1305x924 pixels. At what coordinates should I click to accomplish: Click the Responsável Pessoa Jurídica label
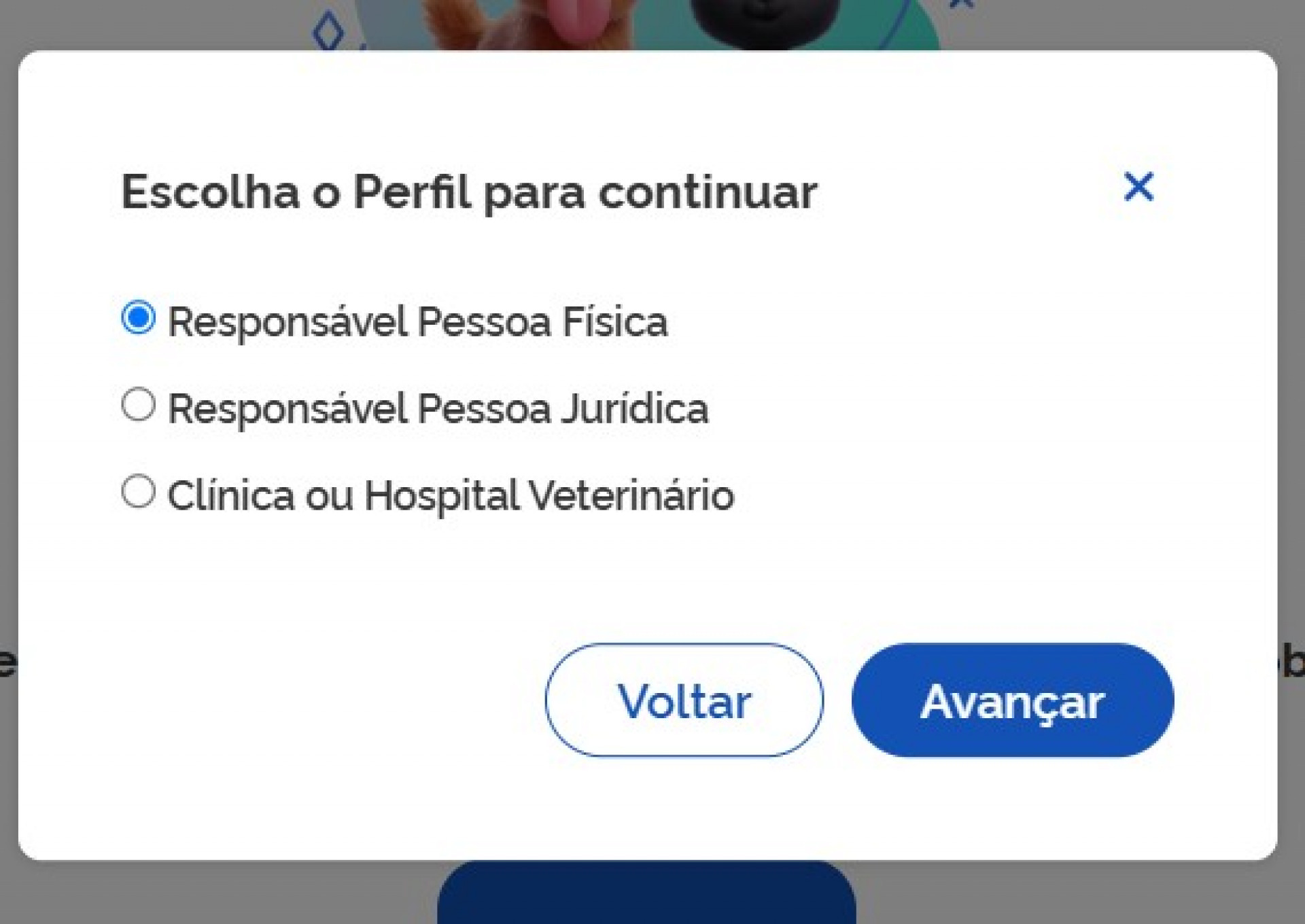438,408
